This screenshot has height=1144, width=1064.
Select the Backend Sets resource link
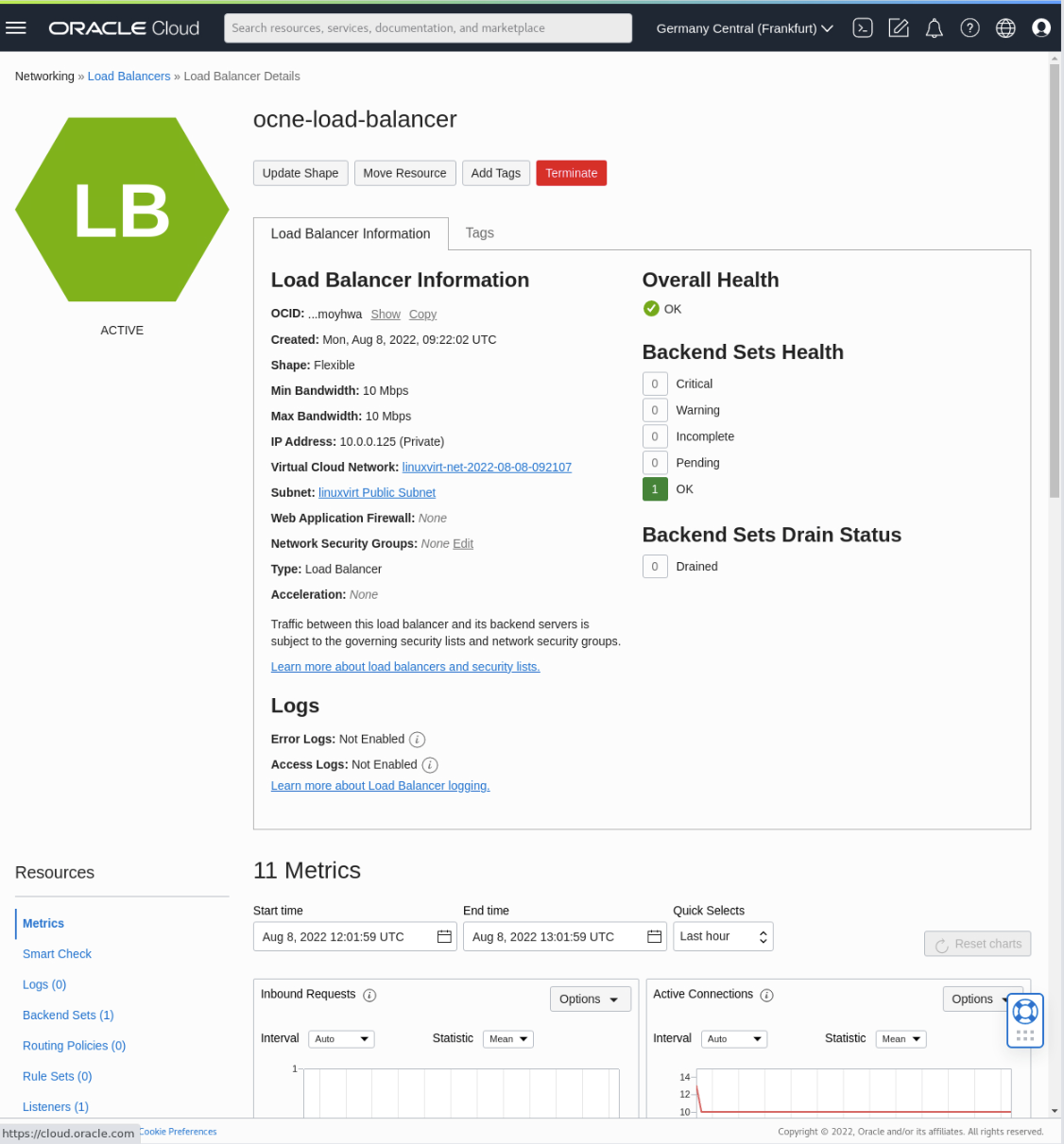[x=68, y=1015]
